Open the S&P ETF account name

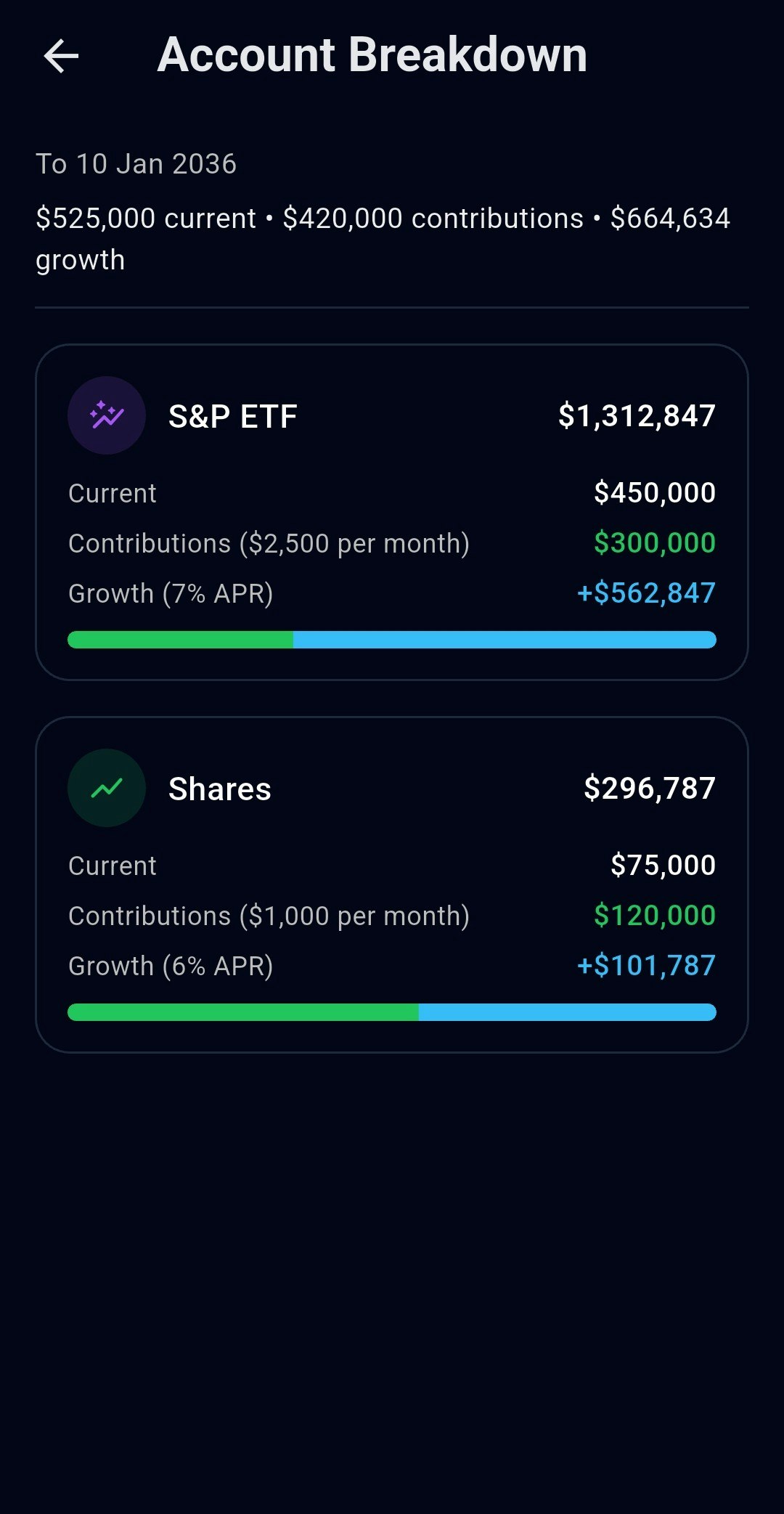(x=233, y=416)
